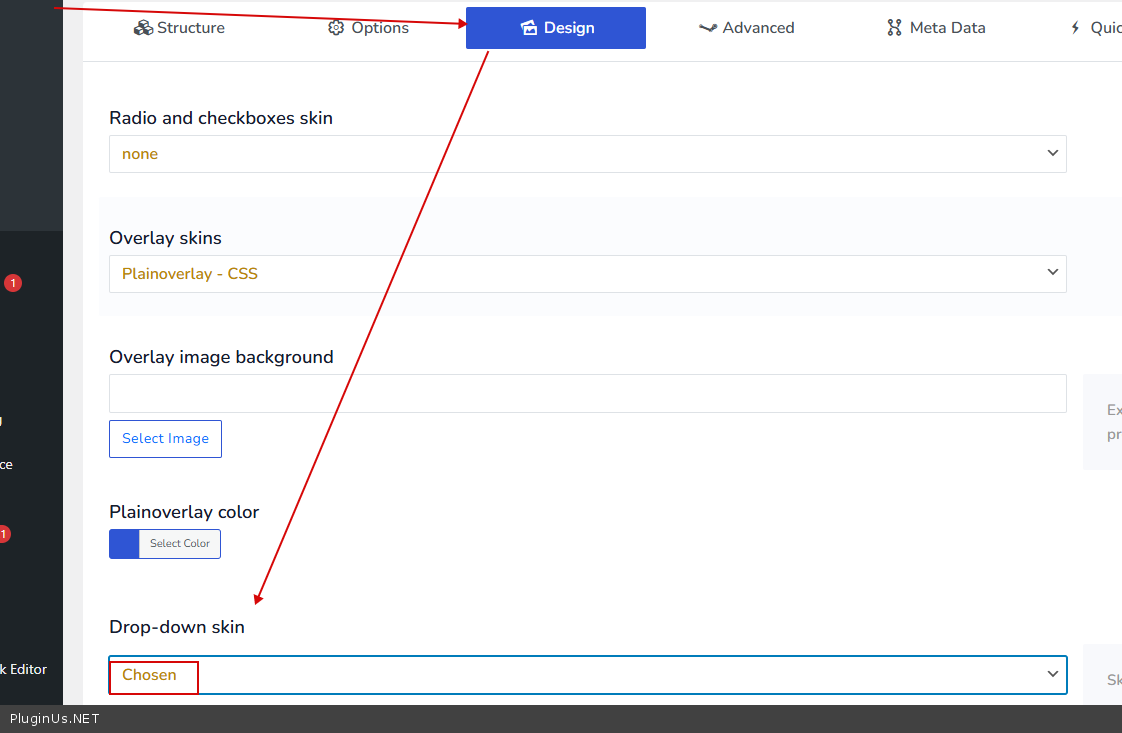Image resolution: width=1122 pixels, height=733 pixels.
Task: Click the Design tab's icon
Action: pos(529,28)
